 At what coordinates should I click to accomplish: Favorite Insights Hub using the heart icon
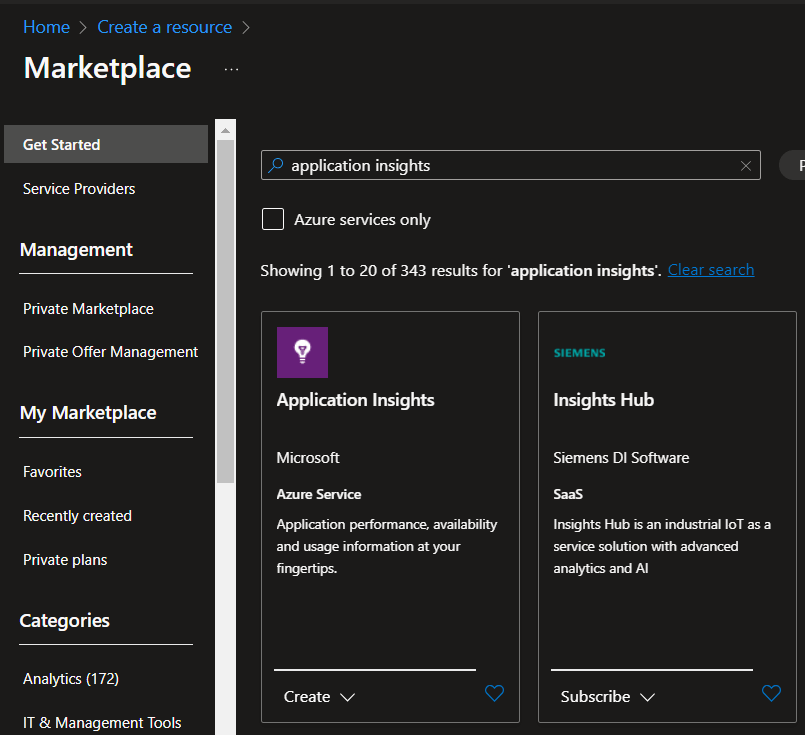(x=771, y=693)
